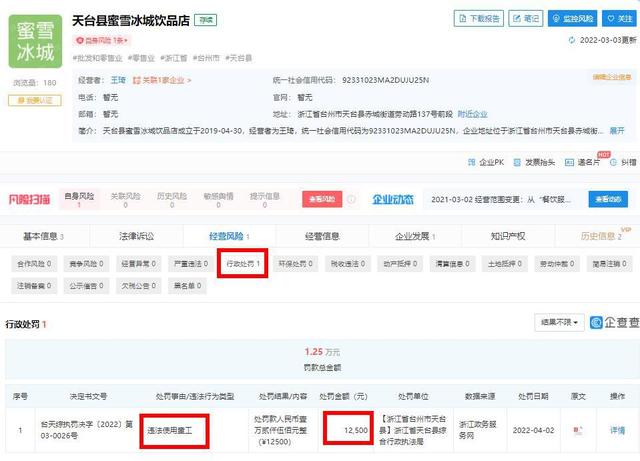Viewport: 640px width, 461px height.
Task: Switch to the 知识产权 tab
Action: pos(508,236)
